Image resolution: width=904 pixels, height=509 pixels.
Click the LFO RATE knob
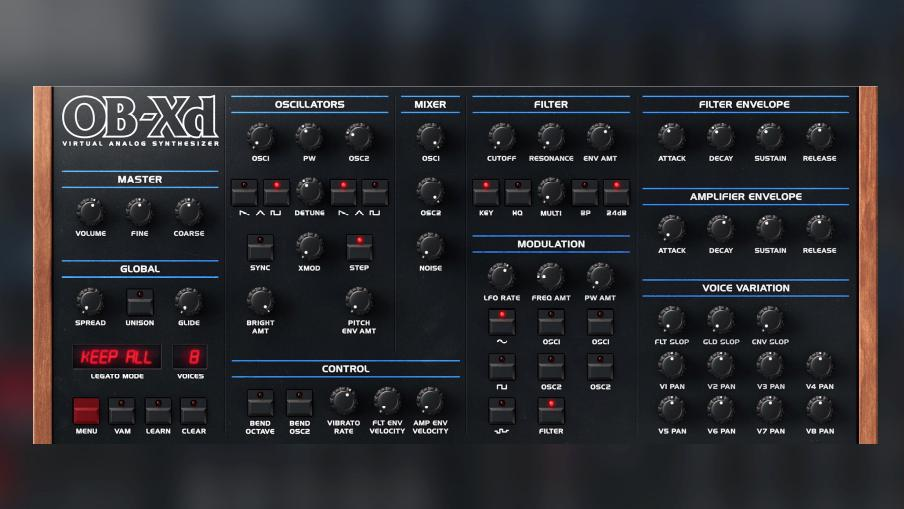[501, 277]
